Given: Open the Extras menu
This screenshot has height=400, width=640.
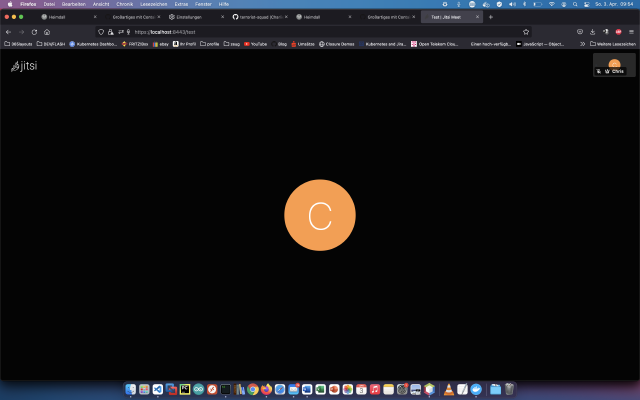Looking at the screenshot, I should click(181, 4).
